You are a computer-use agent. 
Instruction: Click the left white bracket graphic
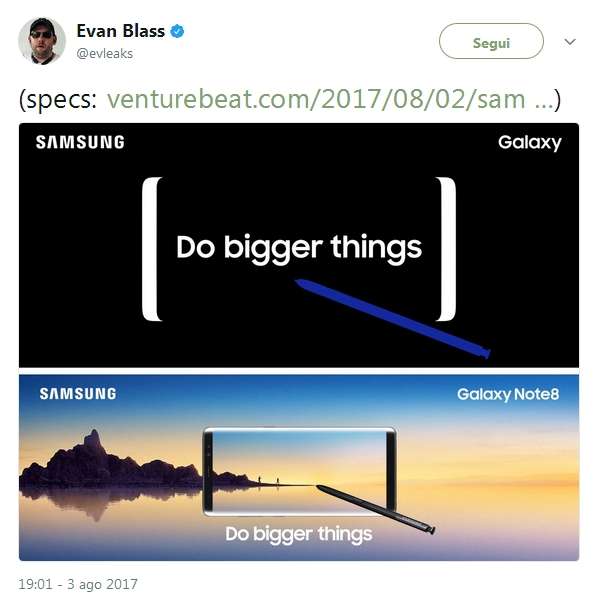click(x=152, y=249)
